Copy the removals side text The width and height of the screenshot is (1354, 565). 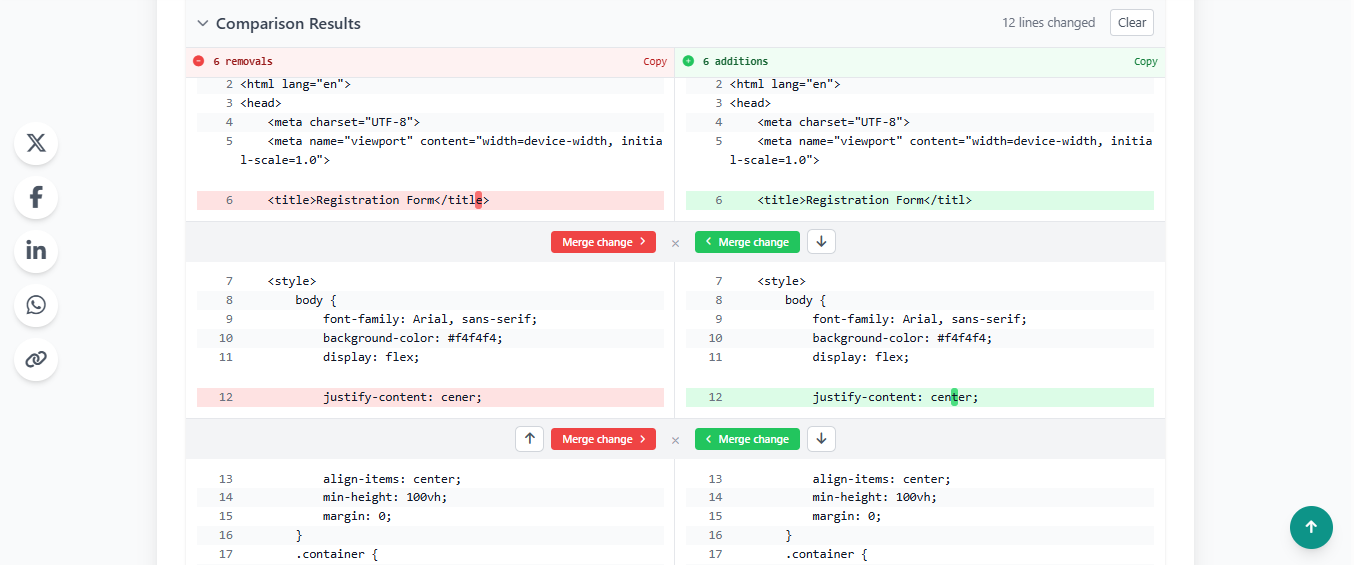655,62
